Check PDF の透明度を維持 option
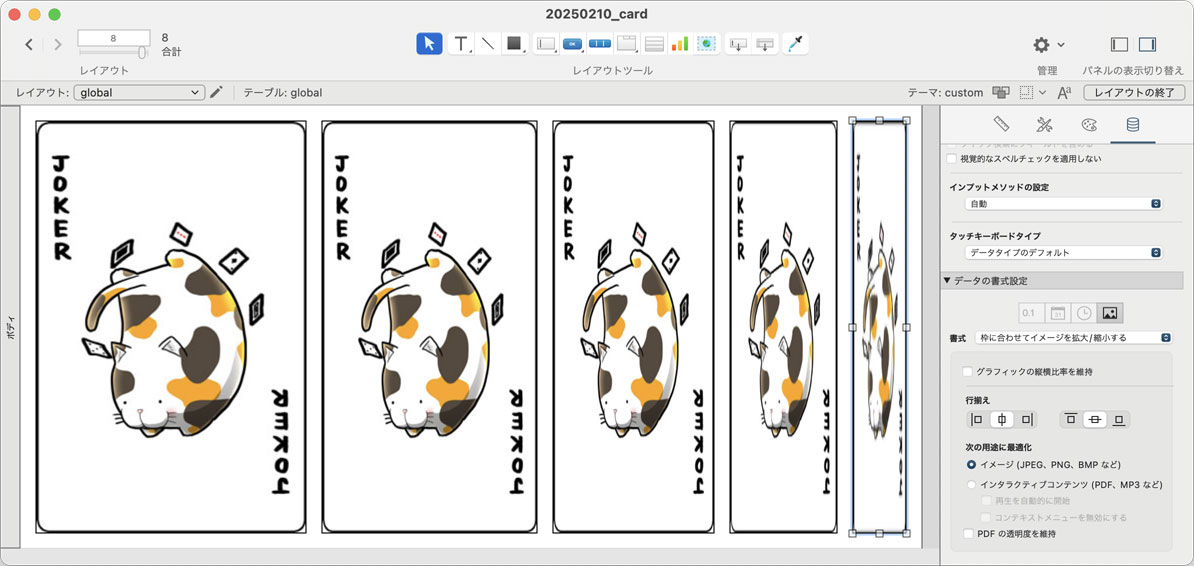This screenshot has width=1194, height=566. coord(969,534)
